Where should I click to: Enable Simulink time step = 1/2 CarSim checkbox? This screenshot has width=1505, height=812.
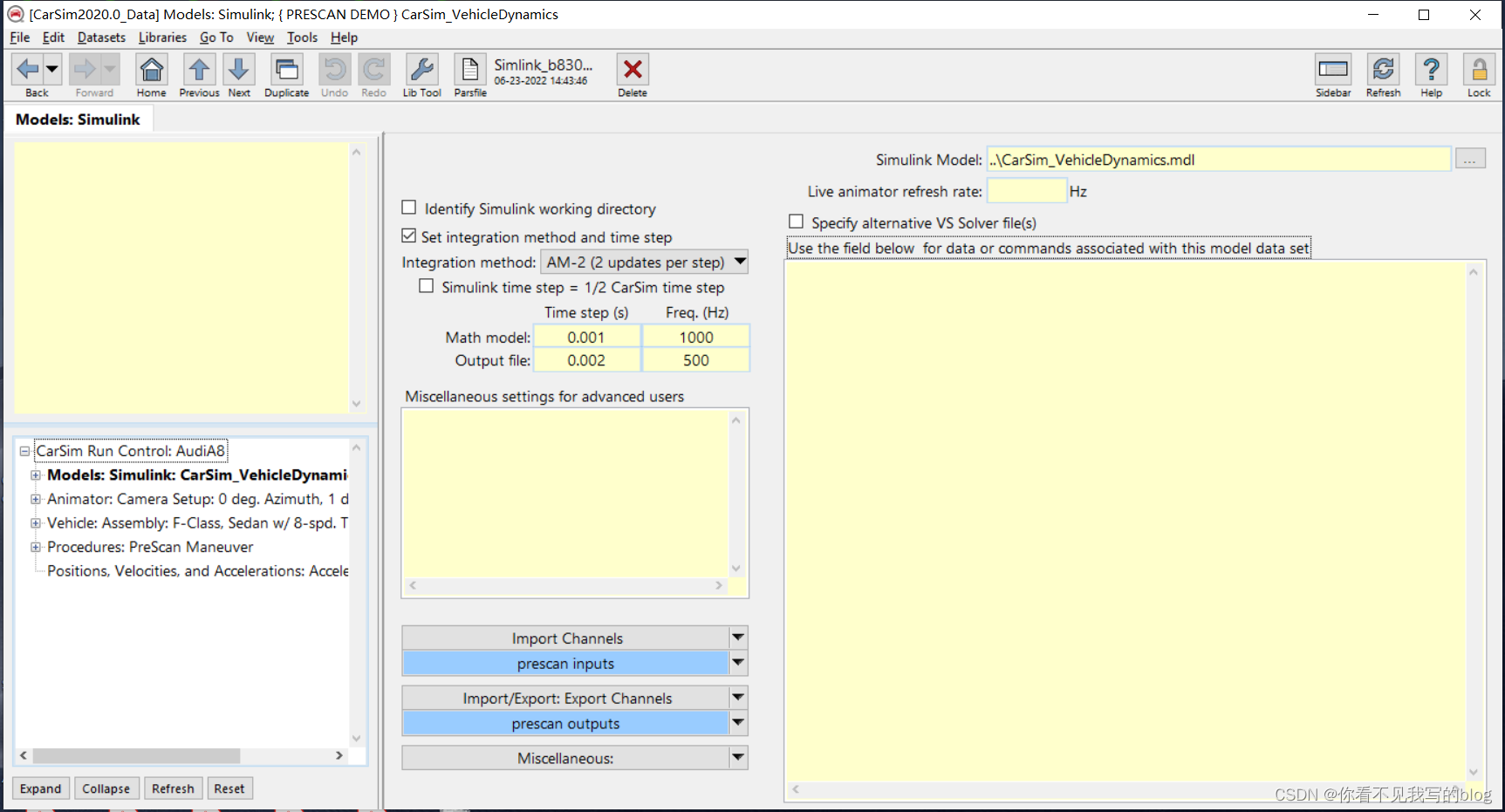coord(426,286)
